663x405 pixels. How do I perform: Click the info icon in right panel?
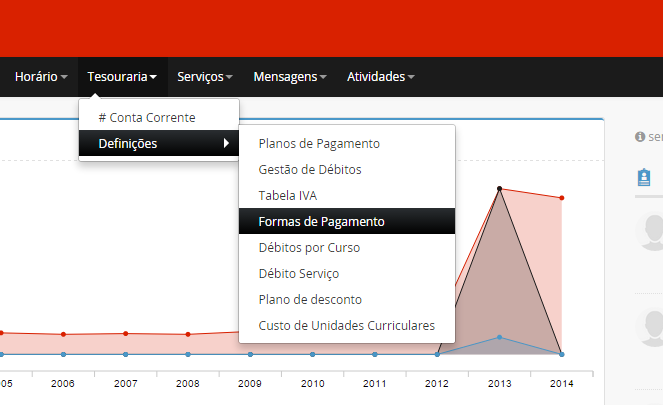(640, 136)
